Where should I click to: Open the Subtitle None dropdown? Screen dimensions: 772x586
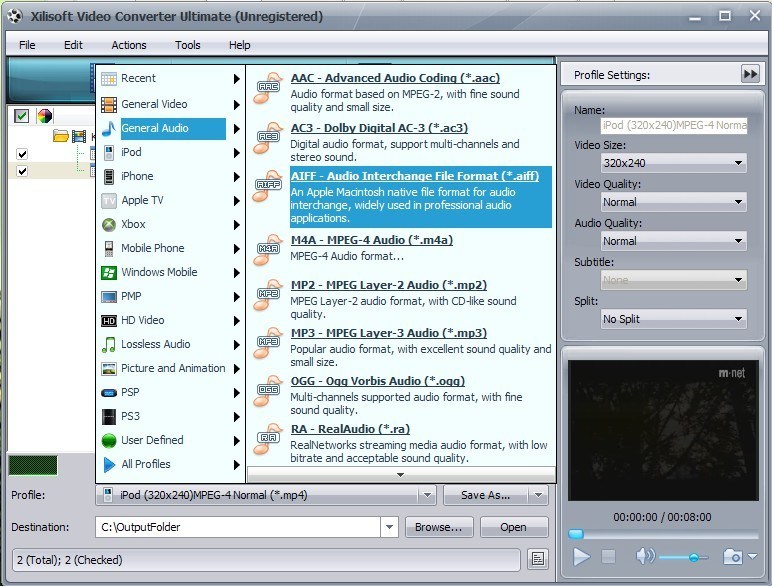[x=674, y=280]
